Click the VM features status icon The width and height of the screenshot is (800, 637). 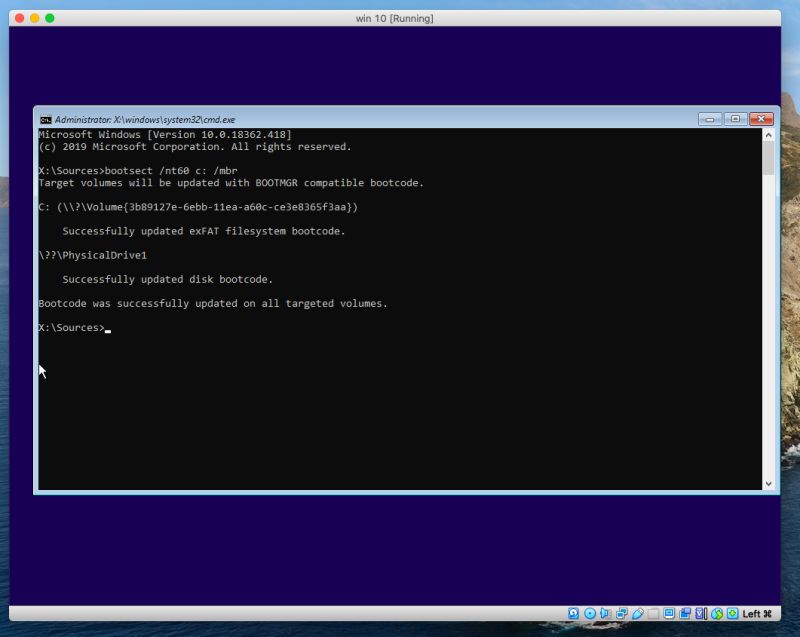click(x=700, y=612)
